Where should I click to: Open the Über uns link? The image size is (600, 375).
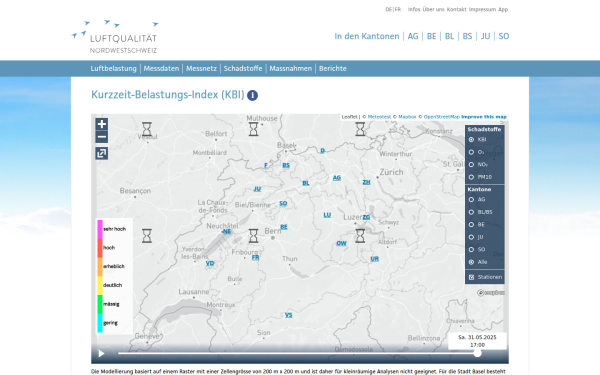click(x=434, y=10)
